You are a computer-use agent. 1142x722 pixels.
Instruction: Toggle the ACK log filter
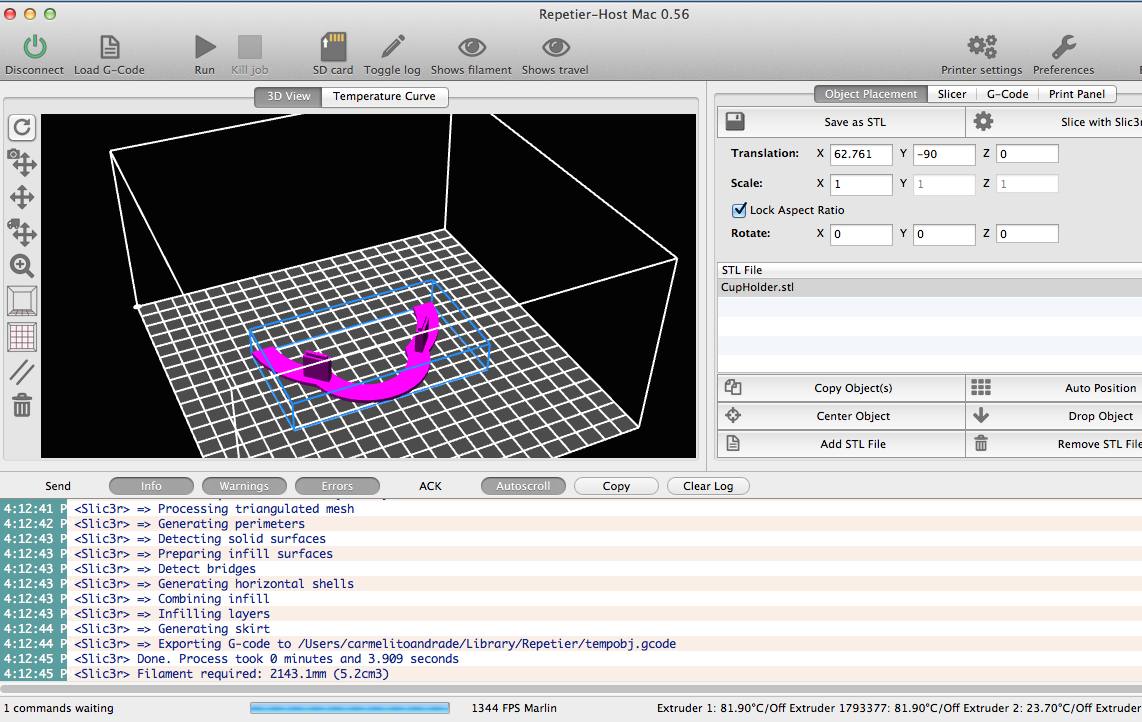point(430,486)
